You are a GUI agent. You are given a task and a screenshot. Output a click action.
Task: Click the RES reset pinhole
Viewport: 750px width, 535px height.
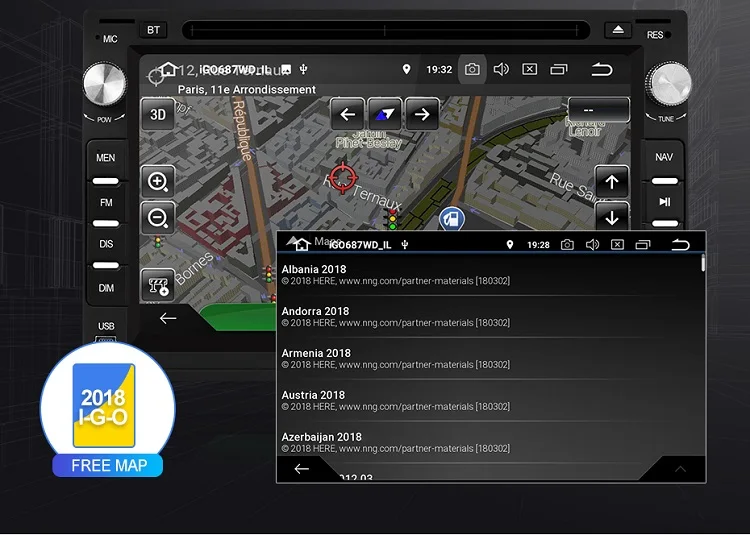[668, 35]
